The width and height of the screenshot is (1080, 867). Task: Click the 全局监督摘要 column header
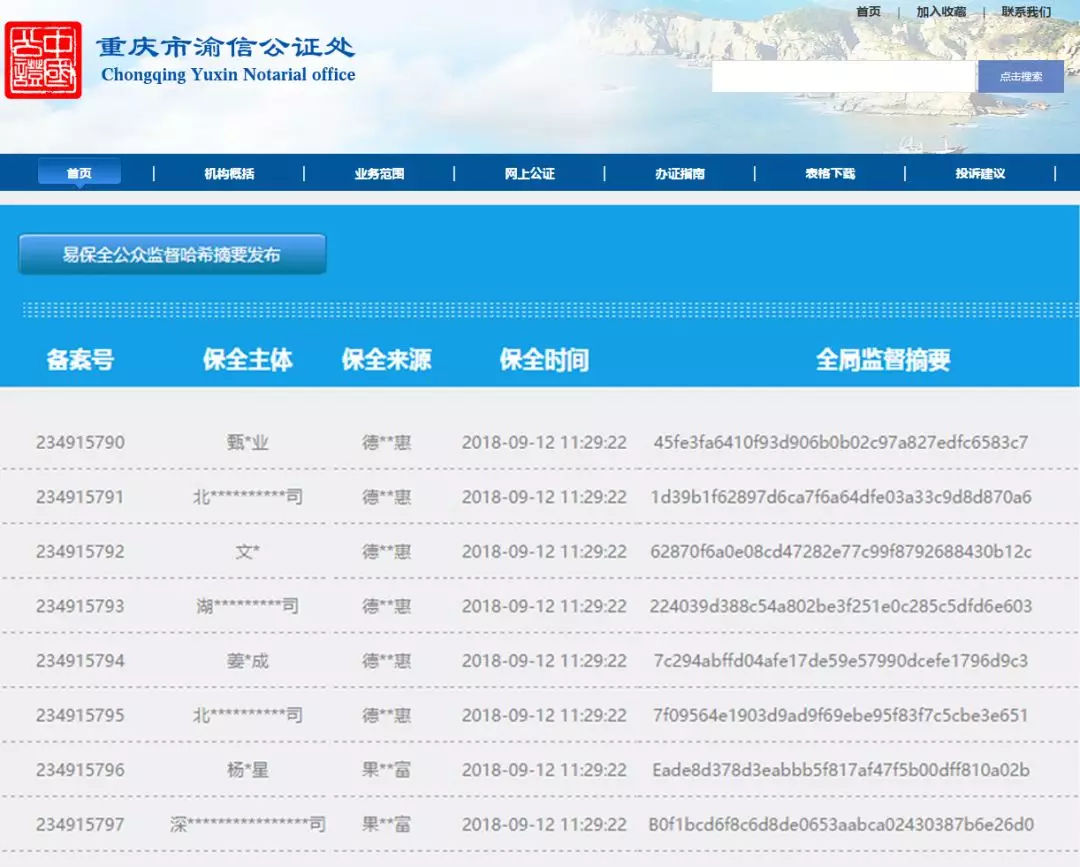882,361
